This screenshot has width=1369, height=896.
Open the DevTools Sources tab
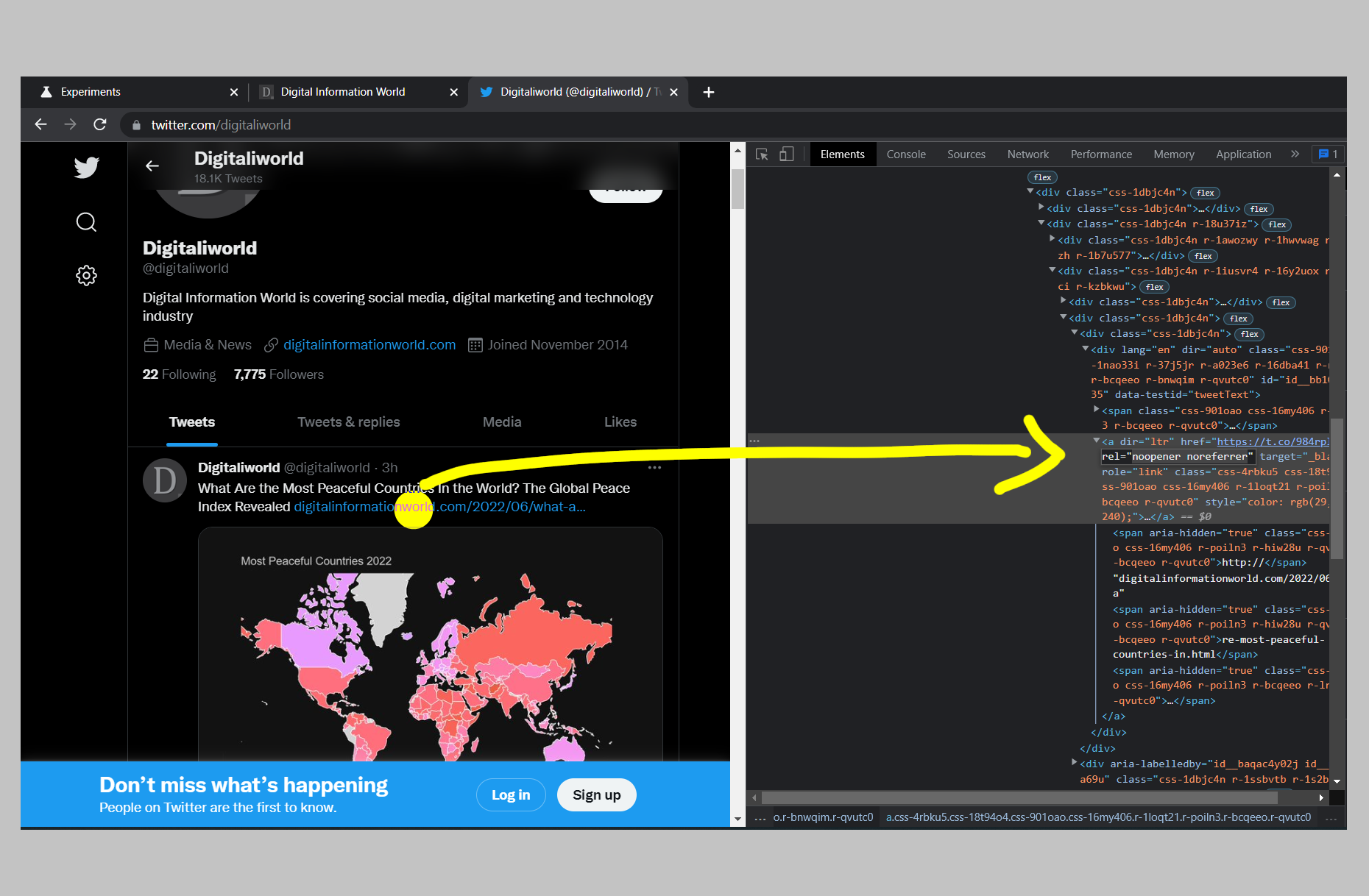[x=966, y=154]
